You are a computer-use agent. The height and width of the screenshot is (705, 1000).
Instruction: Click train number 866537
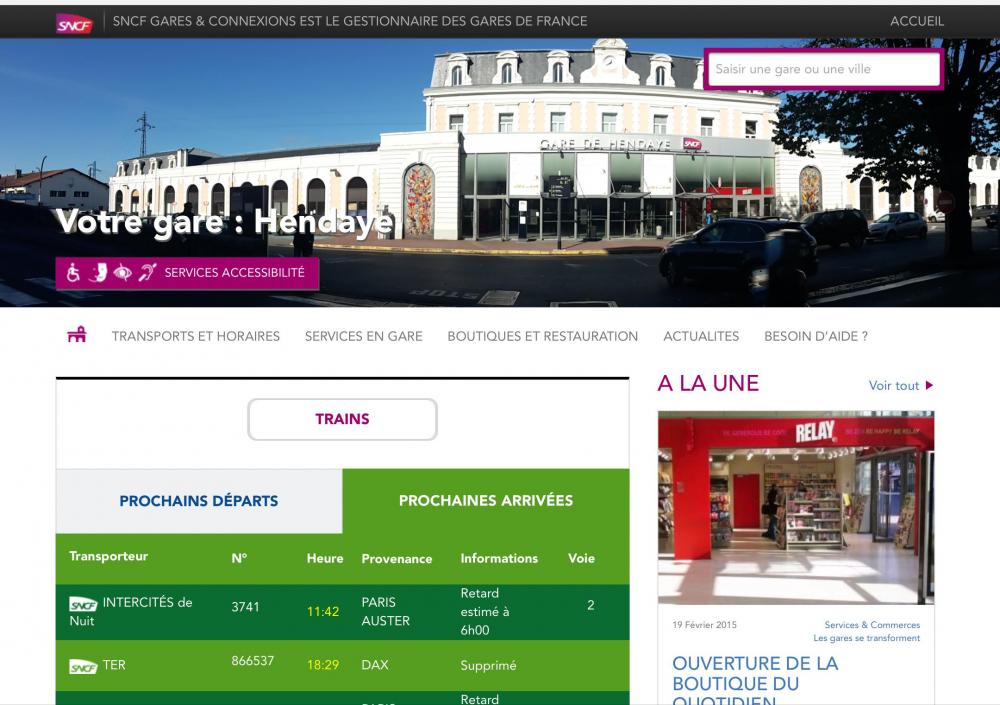click(253, 660)
